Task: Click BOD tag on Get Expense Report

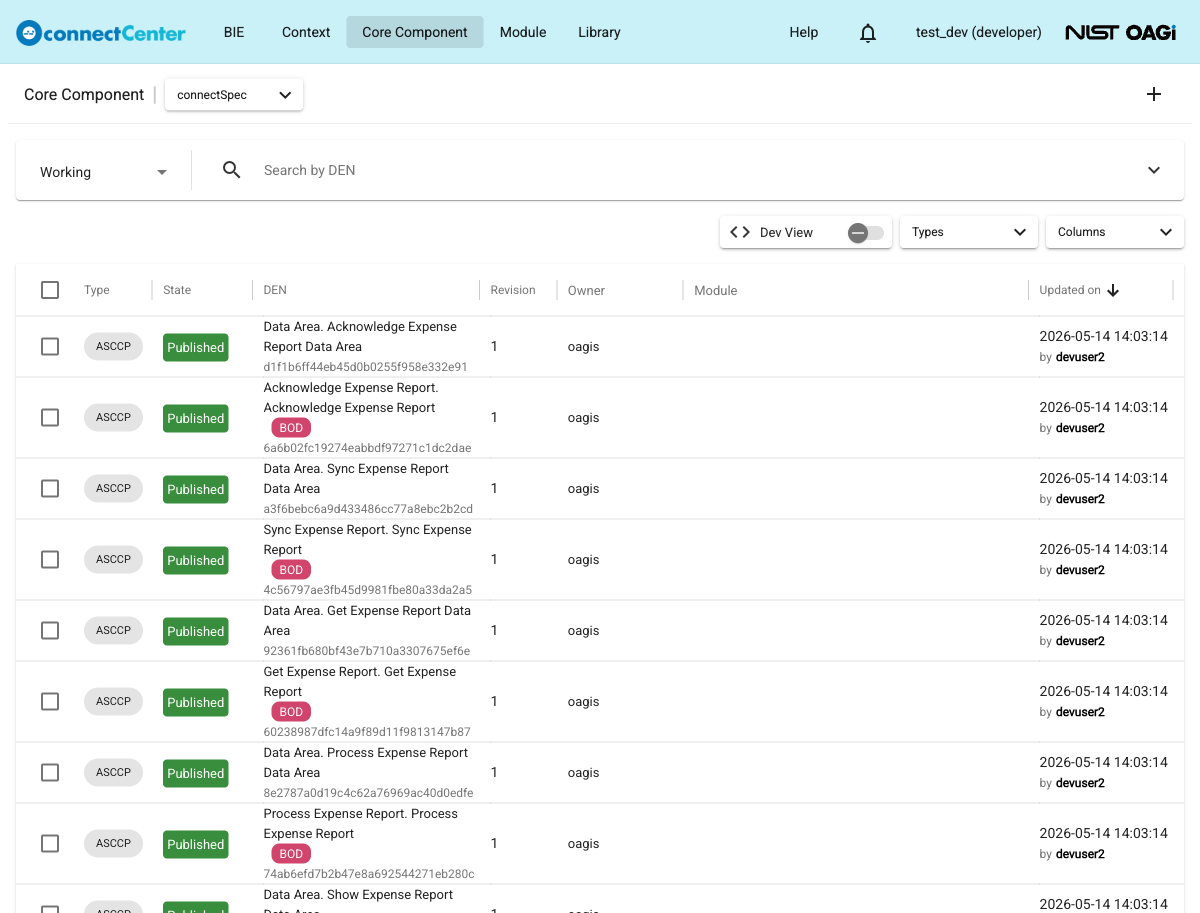Action: [291, 712]
